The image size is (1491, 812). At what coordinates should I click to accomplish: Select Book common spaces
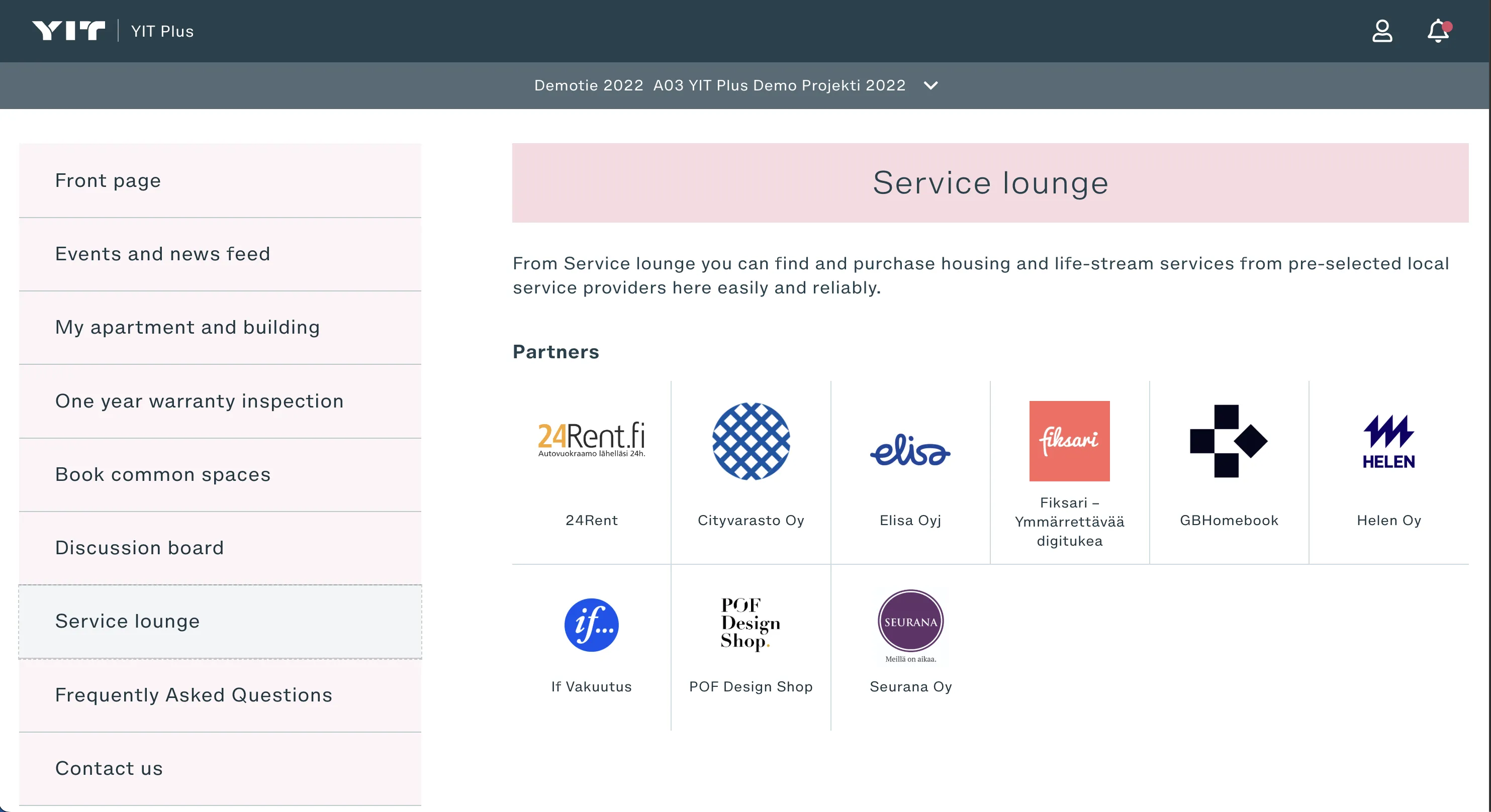click(220, 475)
